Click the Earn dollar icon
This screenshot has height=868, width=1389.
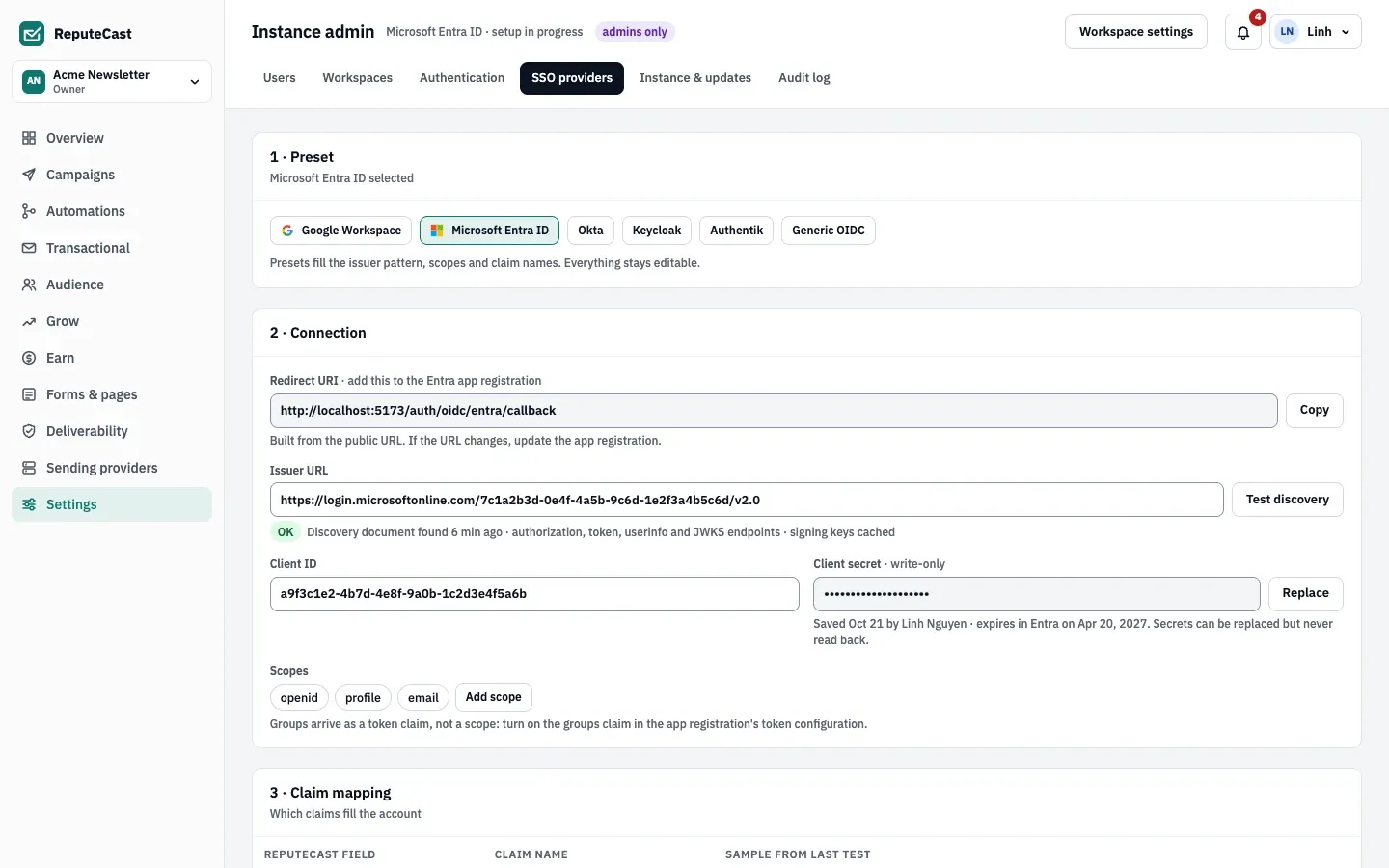coord(29,358)
